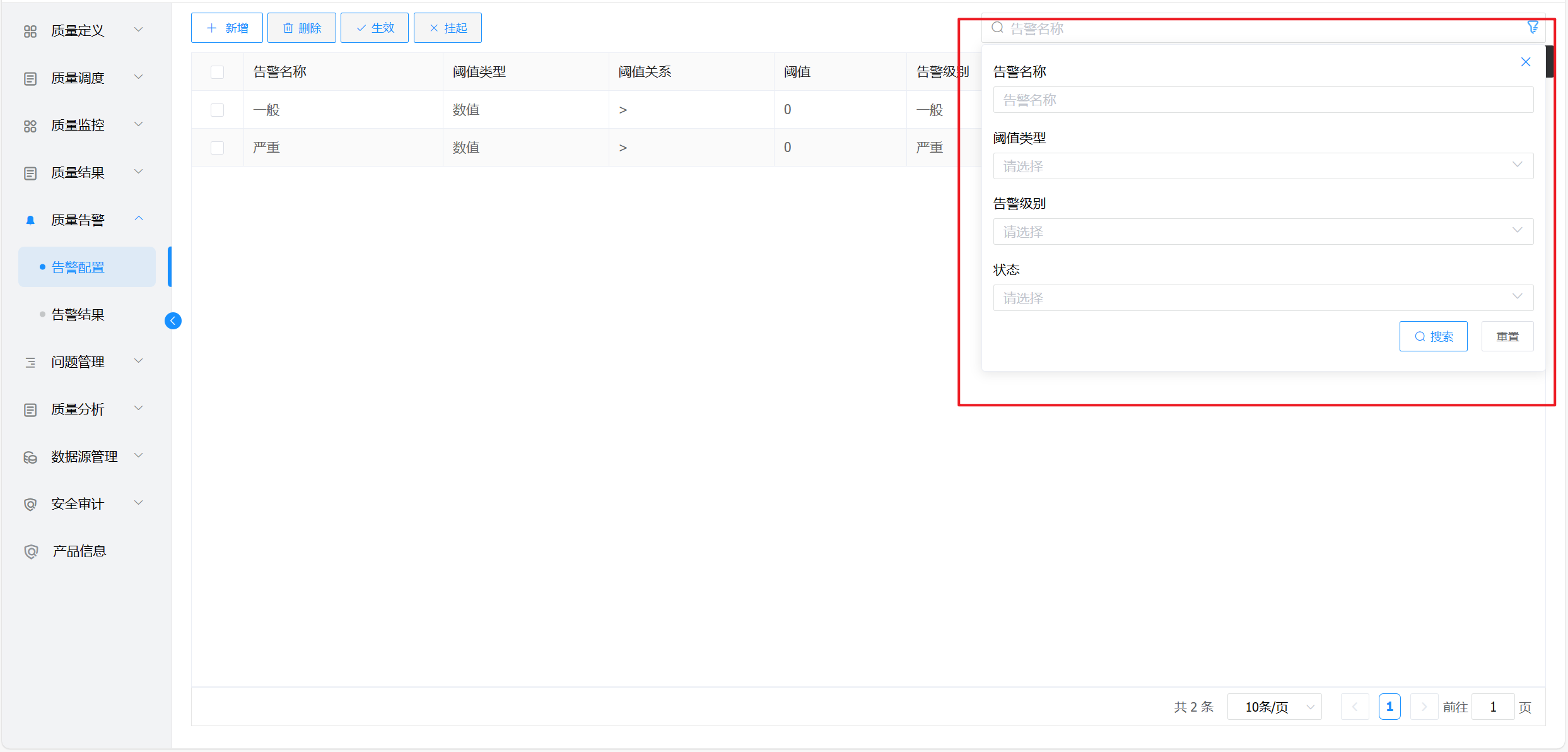Click the 数据源管理 database icon
The image size is (1568, 752).
(30, 457)
